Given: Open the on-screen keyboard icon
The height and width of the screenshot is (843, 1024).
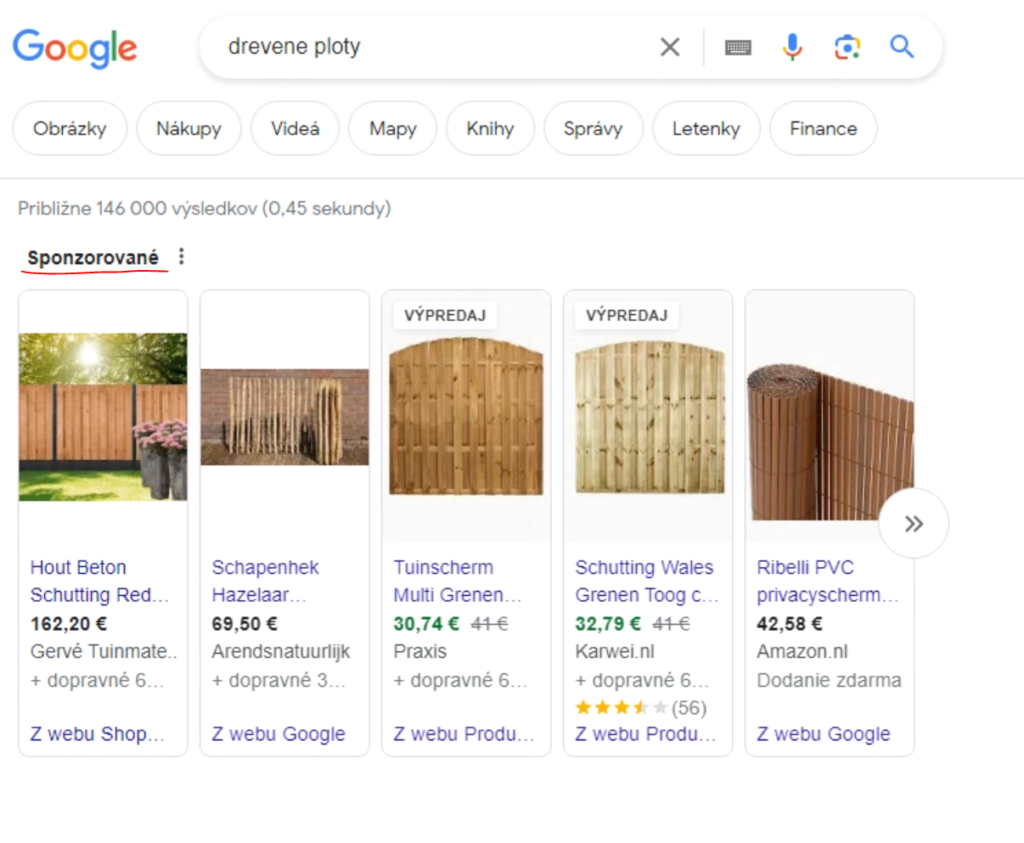Looking at the screenshot, I should coord(738,48).
